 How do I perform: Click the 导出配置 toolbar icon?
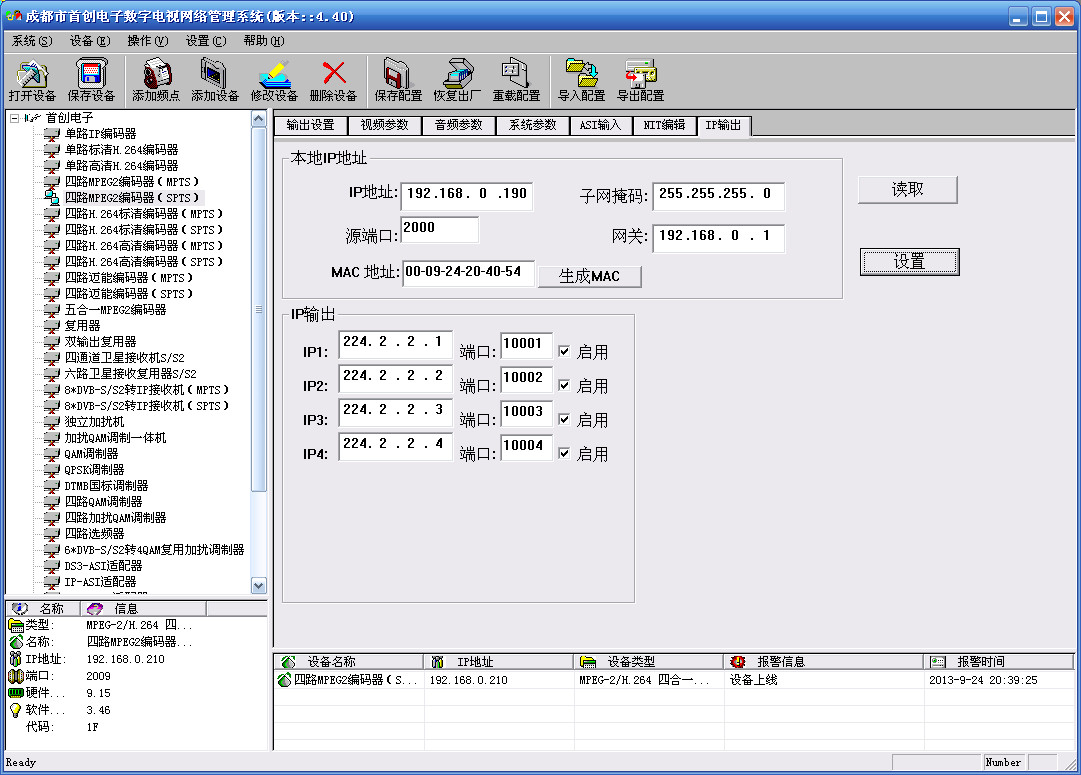(x=640, y=73)
